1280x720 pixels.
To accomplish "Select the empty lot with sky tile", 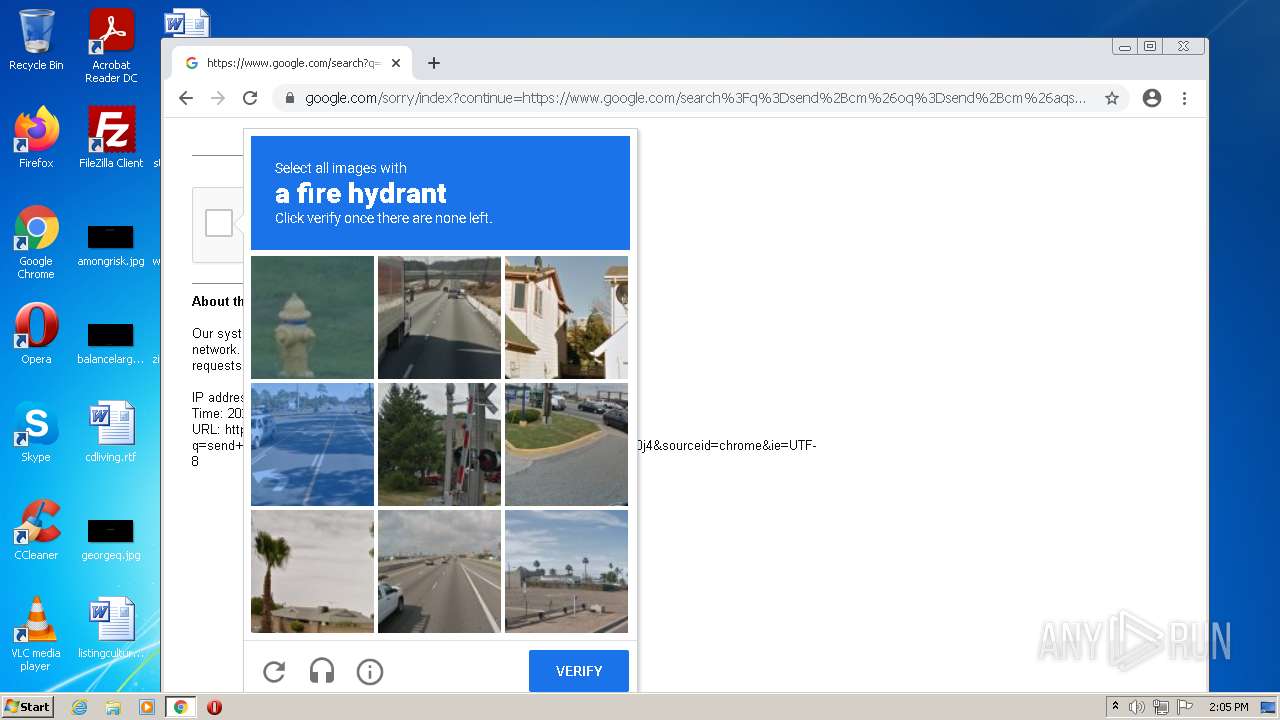I will tap(566, 571).
